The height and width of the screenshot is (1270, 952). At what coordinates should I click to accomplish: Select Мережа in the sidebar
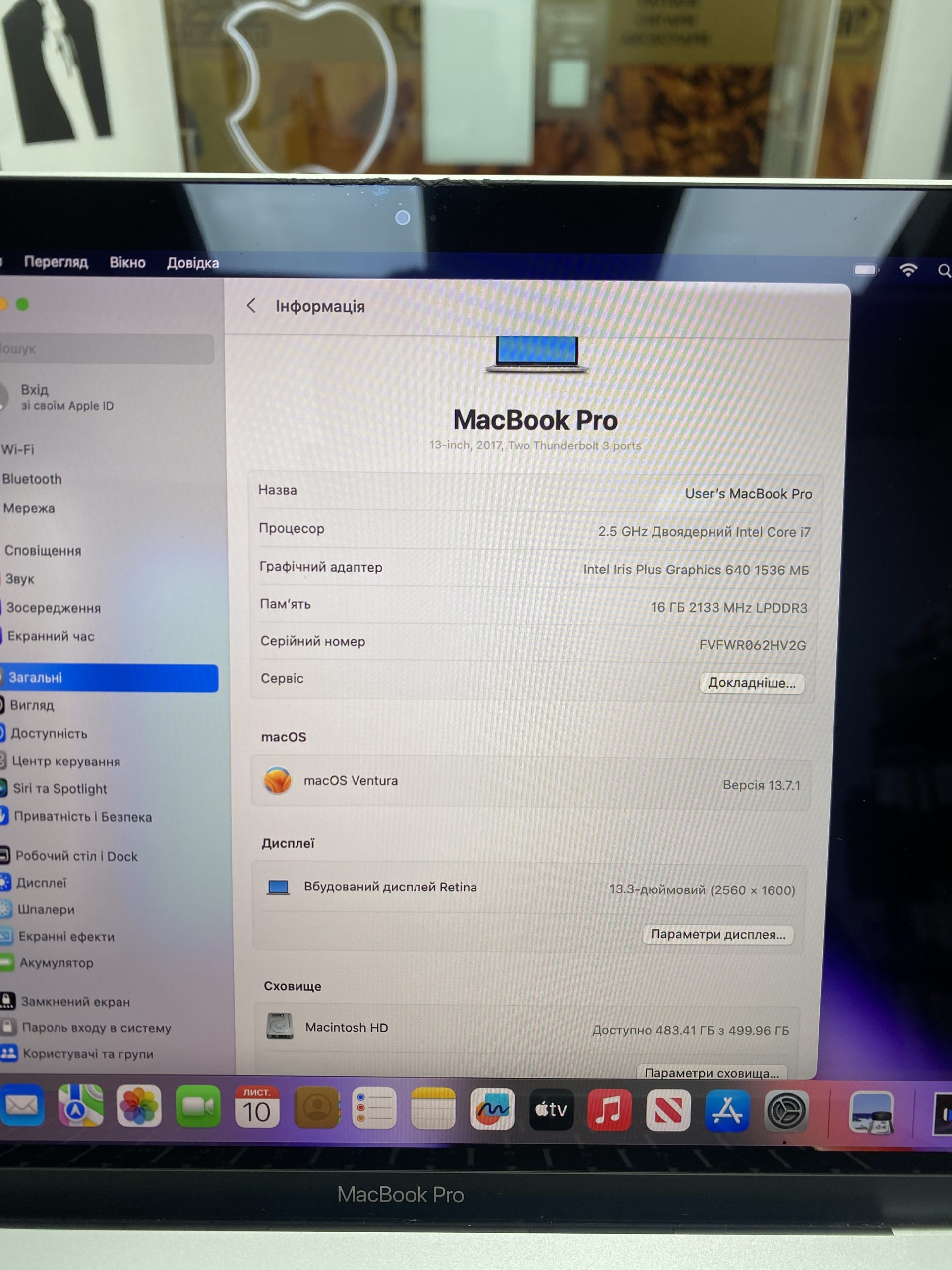(29, 508)
